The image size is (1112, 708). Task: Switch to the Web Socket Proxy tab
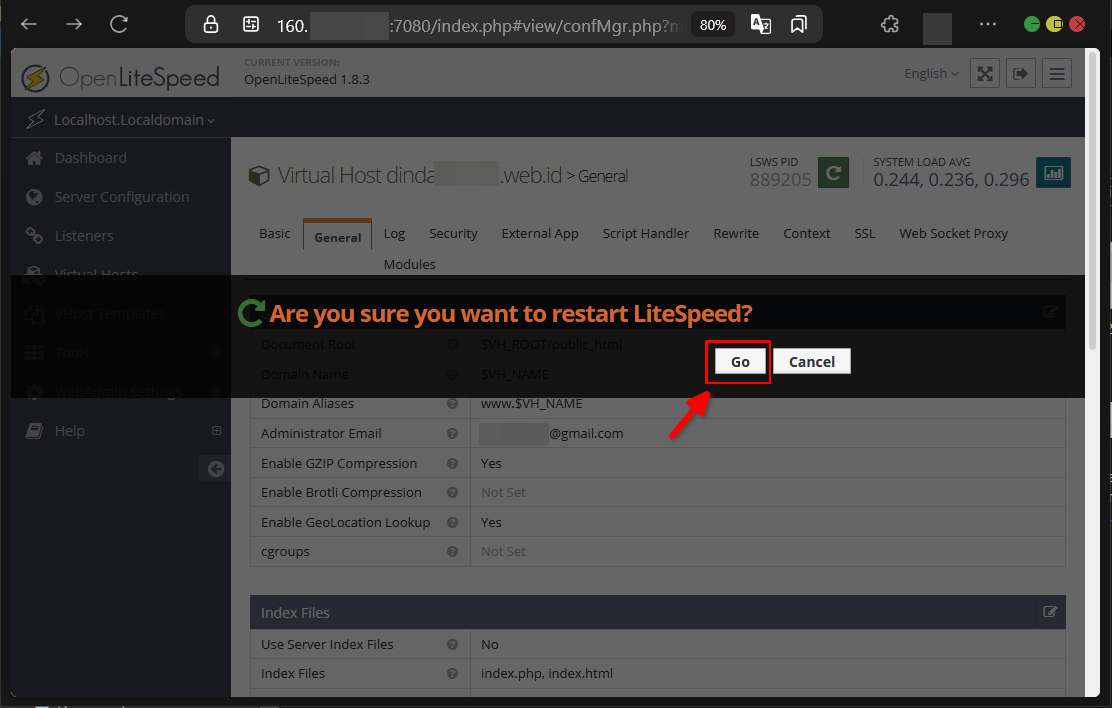click(953, 233)
